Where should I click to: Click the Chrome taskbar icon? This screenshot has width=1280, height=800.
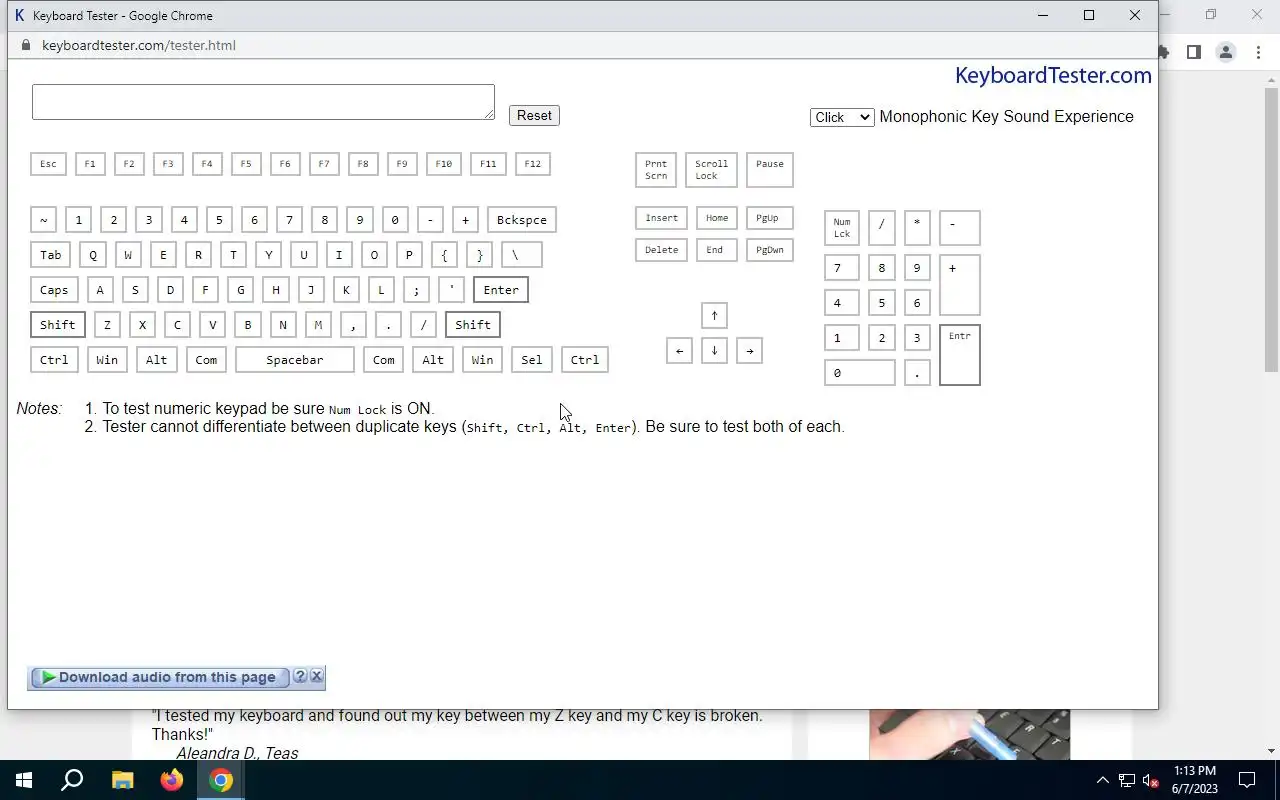[x=221, y=780]
